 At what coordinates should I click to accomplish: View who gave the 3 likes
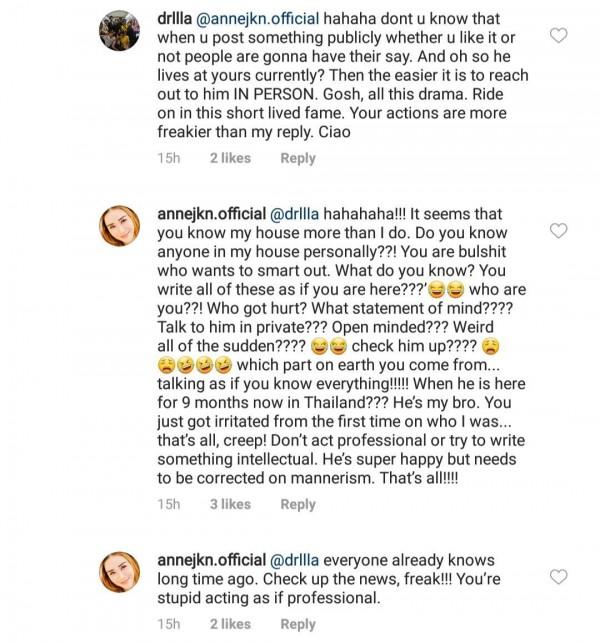230,505
